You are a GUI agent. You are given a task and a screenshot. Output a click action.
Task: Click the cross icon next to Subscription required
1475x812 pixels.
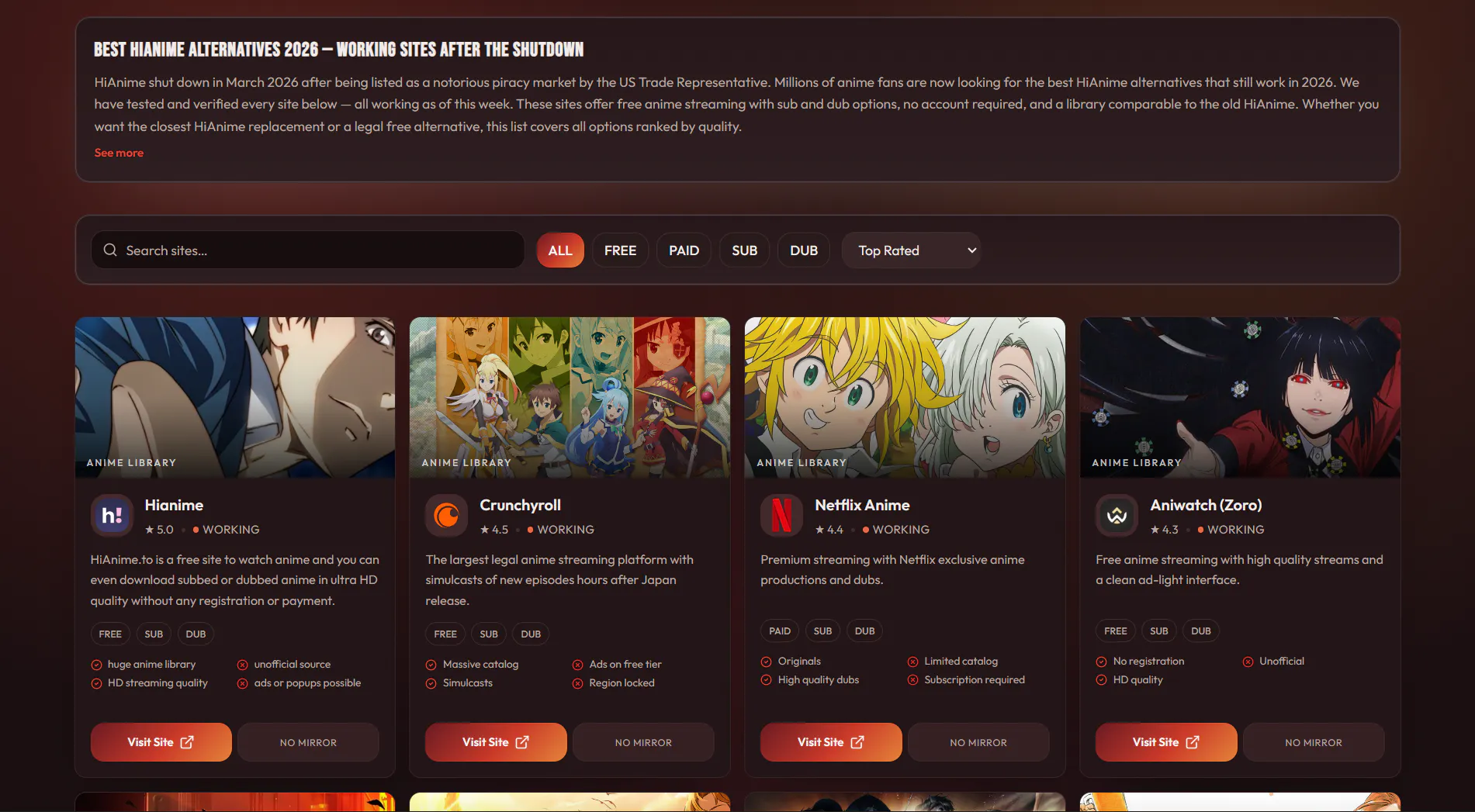tap(912, 680)
